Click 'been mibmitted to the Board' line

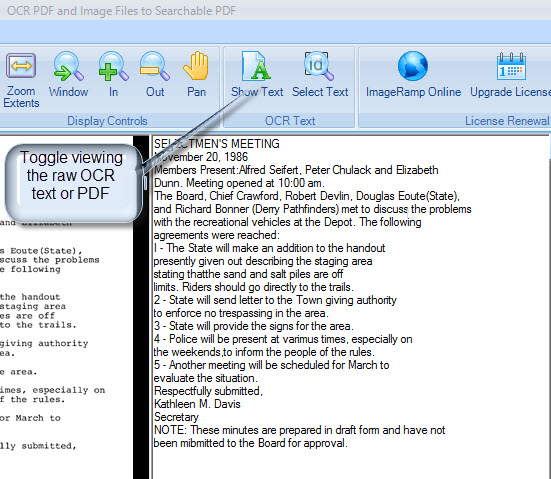(x=251, y=443)
